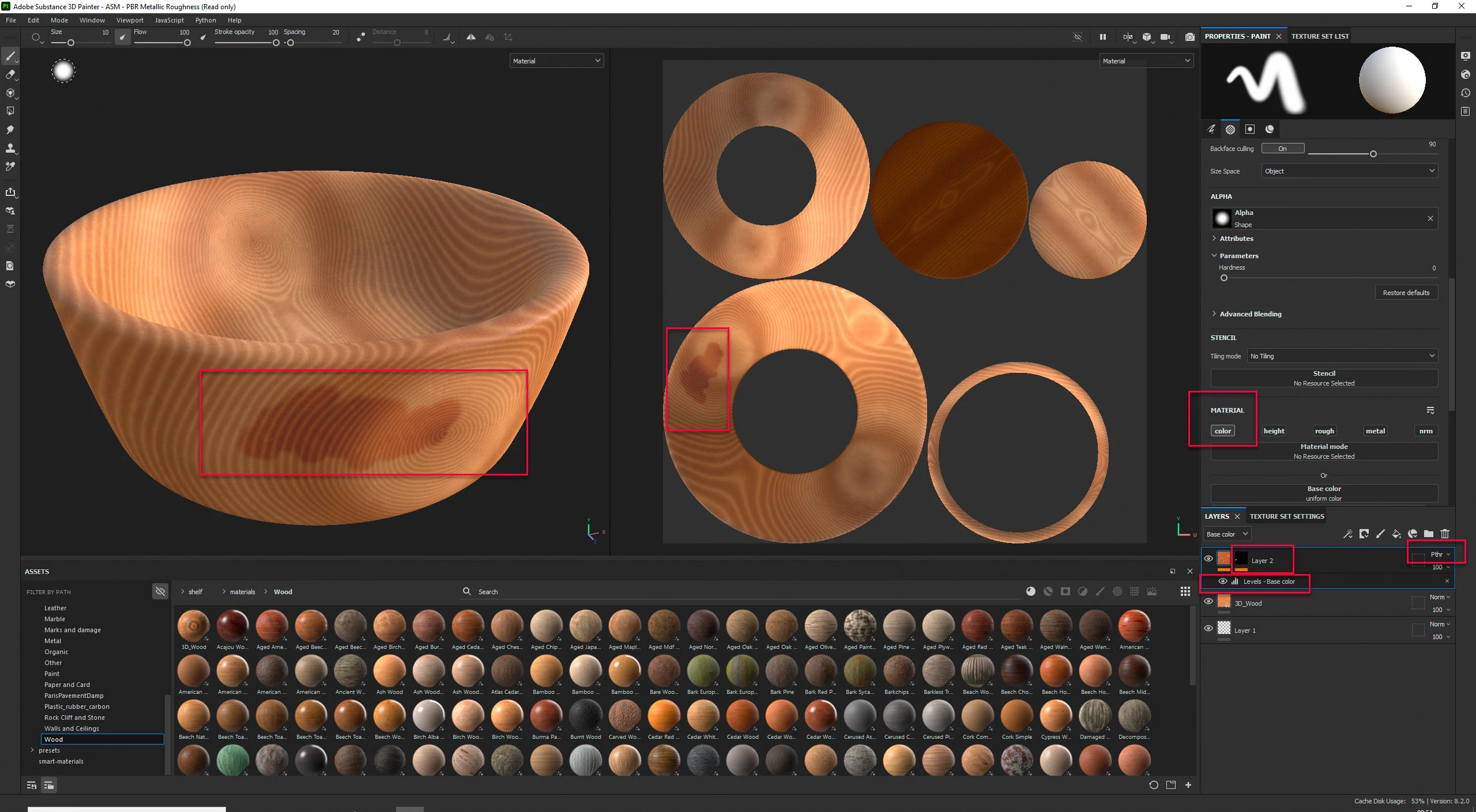The height and width of the screenshot is (812, 1476).
Task: Delete layer with trash icon
Action: [1444, 534]
